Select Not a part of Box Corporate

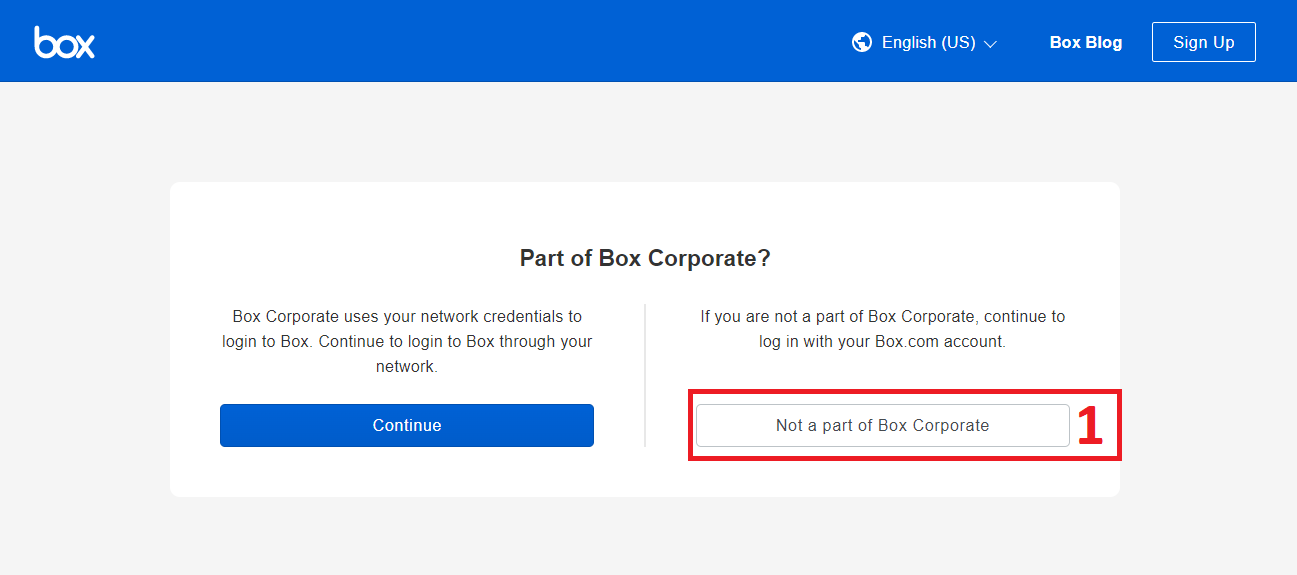882,425
